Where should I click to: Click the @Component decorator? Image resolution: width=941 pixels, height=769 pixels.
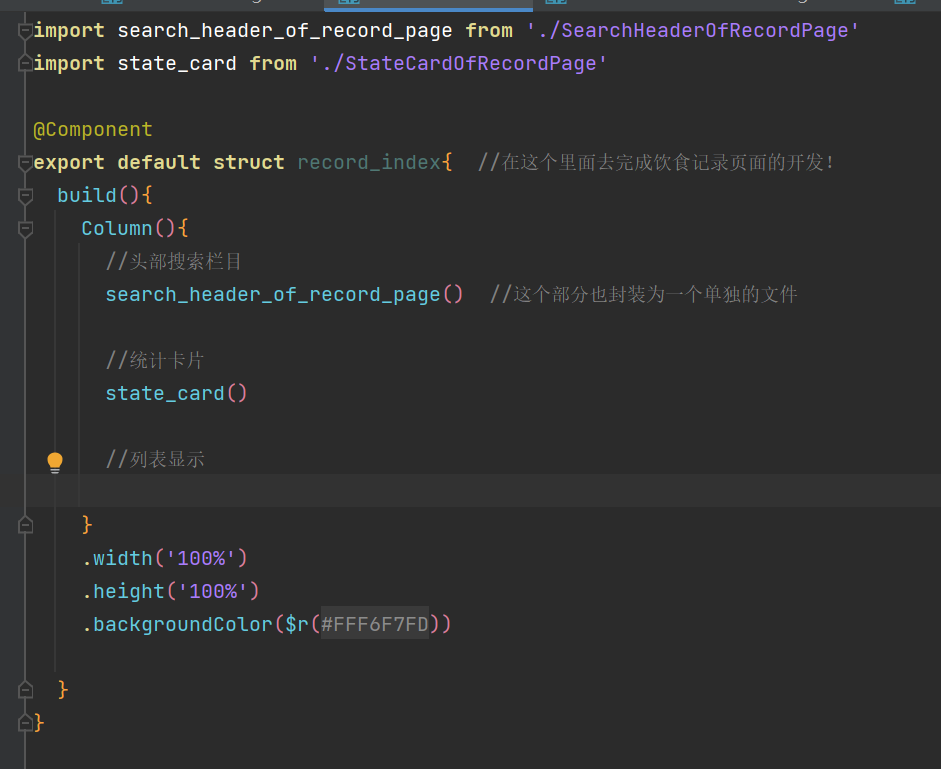(x=93, y=129)
